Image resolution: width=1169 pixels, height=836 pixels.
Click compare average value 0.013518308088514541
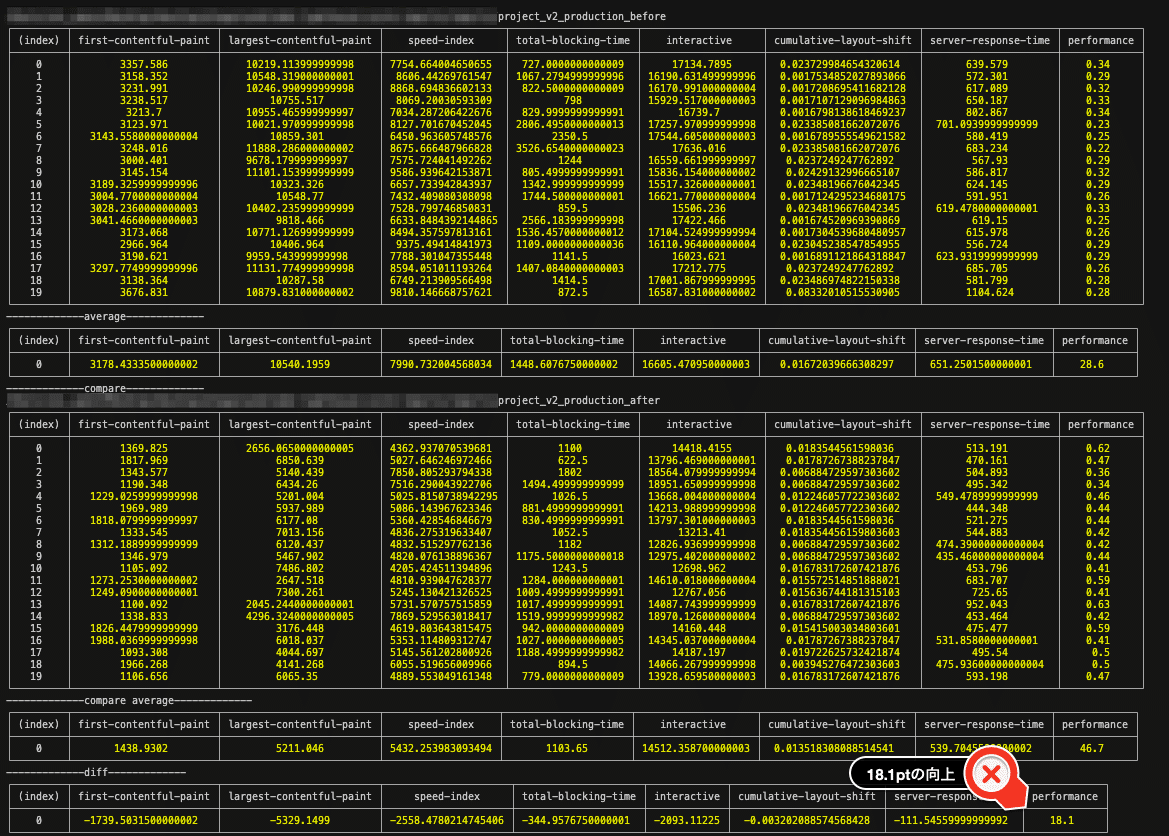(834, 748)
